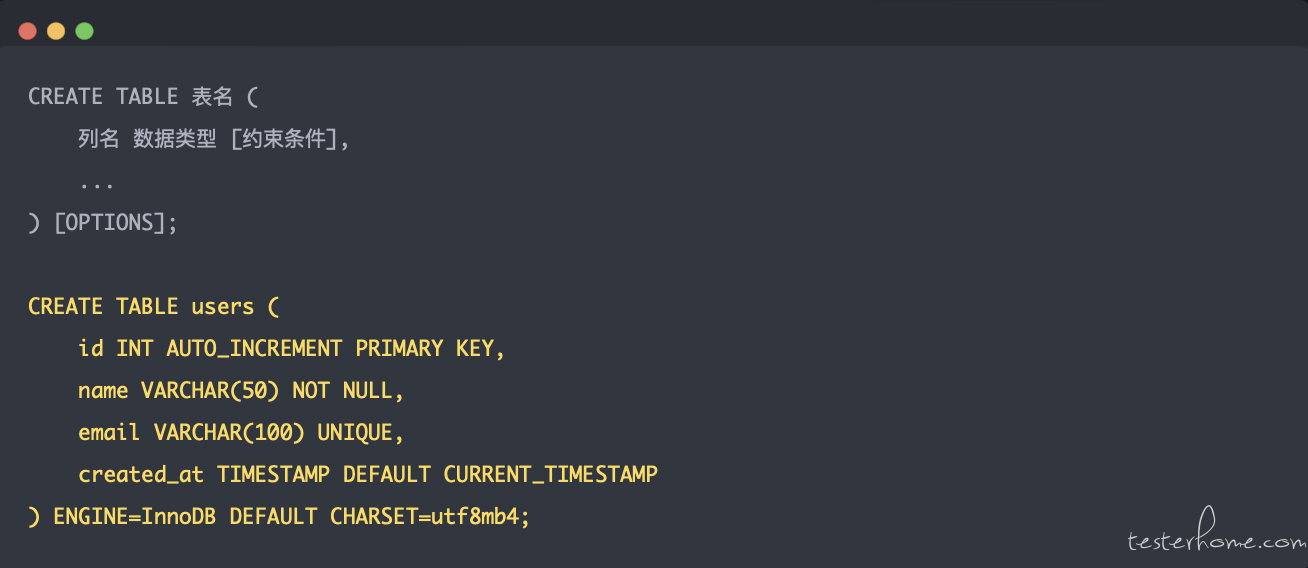Click the email column name
This screenshot has width=1308, height=568.
(x=109, y=432)
